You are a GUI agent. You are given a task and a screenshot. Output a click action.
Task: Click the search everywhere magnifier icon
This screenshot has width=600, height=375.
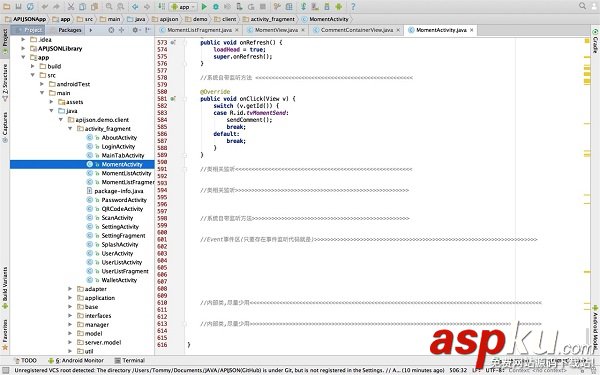pyautogui.click(x=582, y=6)
